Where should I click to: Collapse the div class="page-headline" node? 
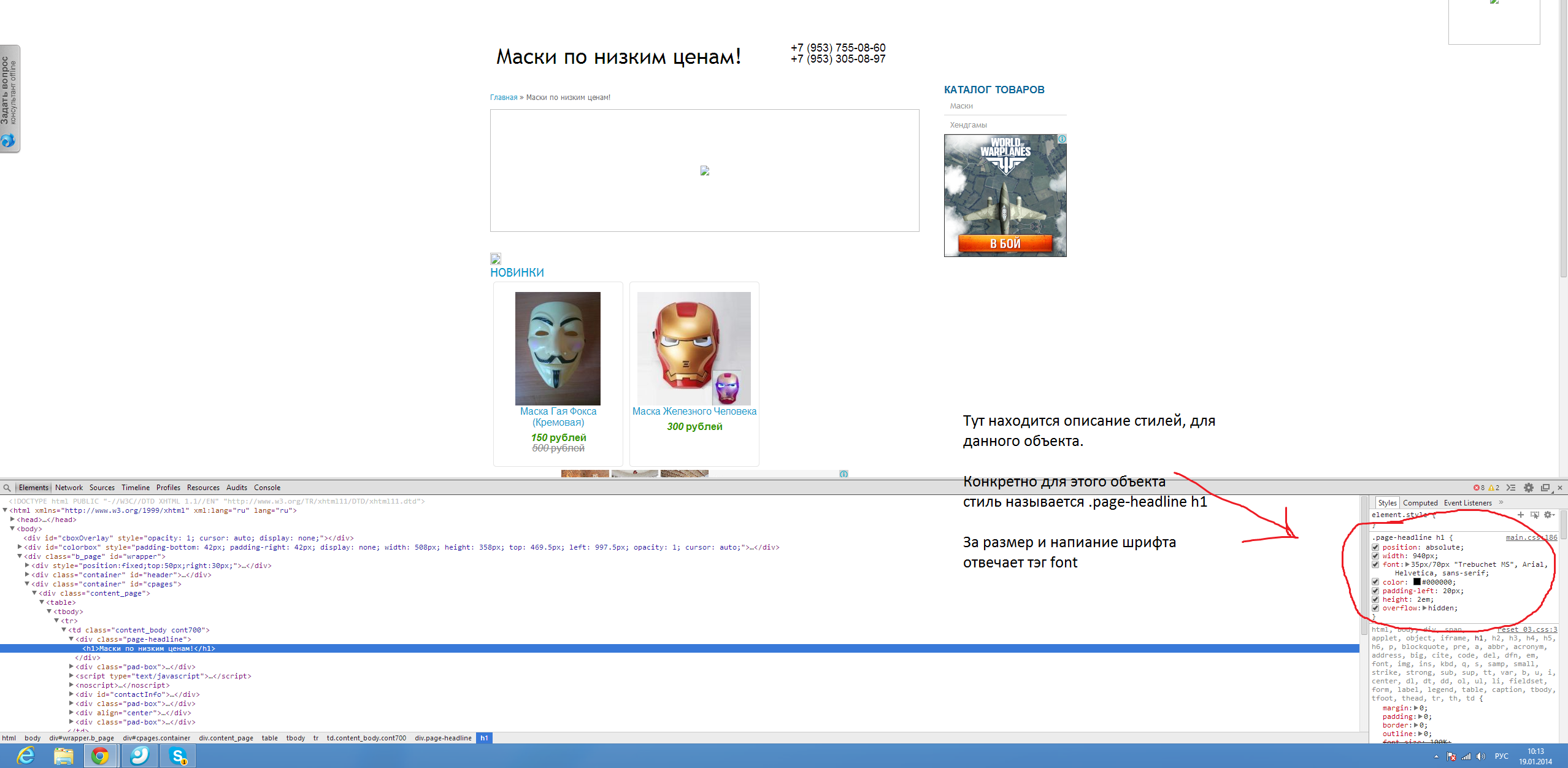71,639
